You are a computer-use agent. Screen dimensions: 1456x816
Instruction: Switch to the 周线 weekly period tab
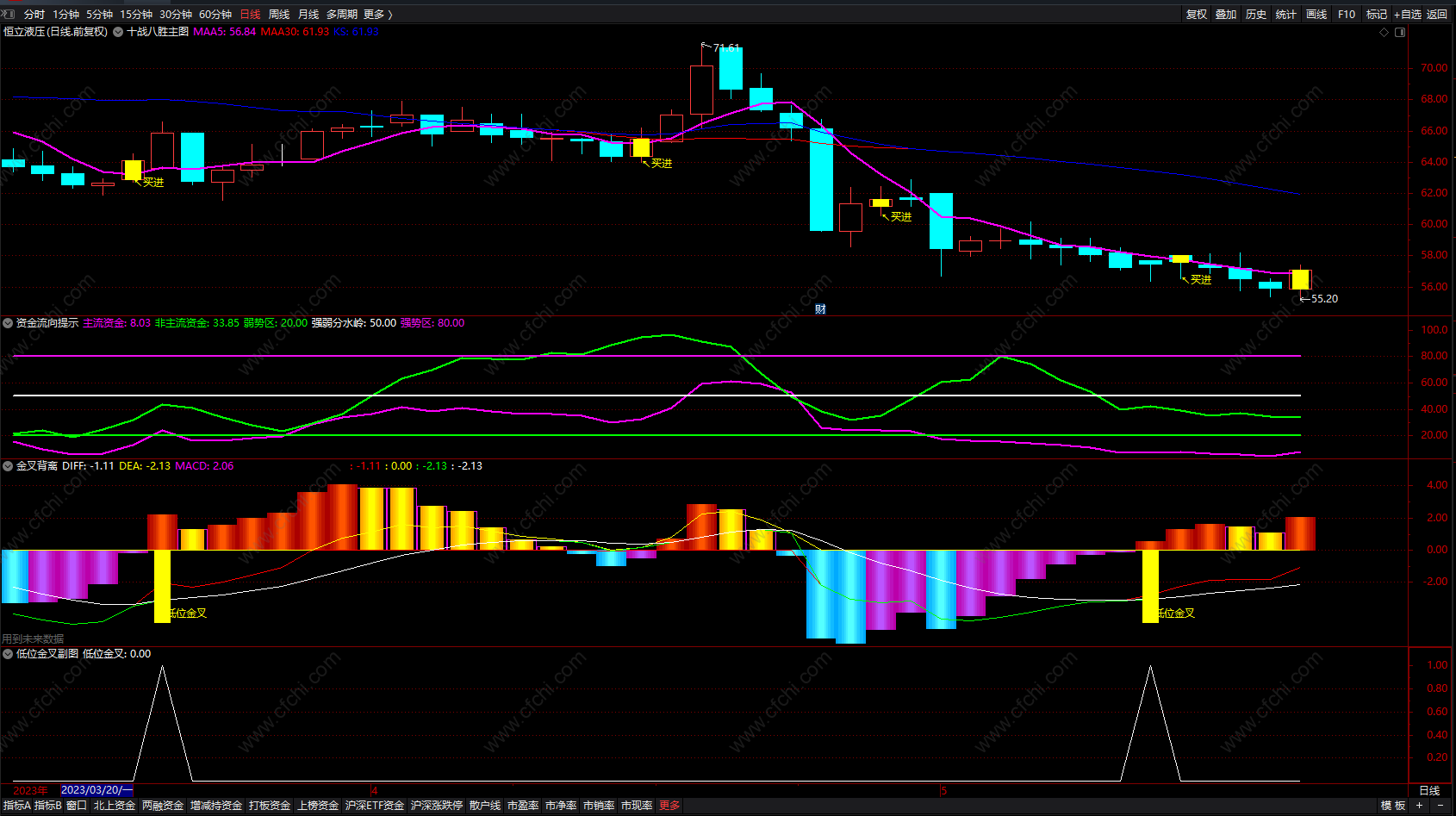279,14
